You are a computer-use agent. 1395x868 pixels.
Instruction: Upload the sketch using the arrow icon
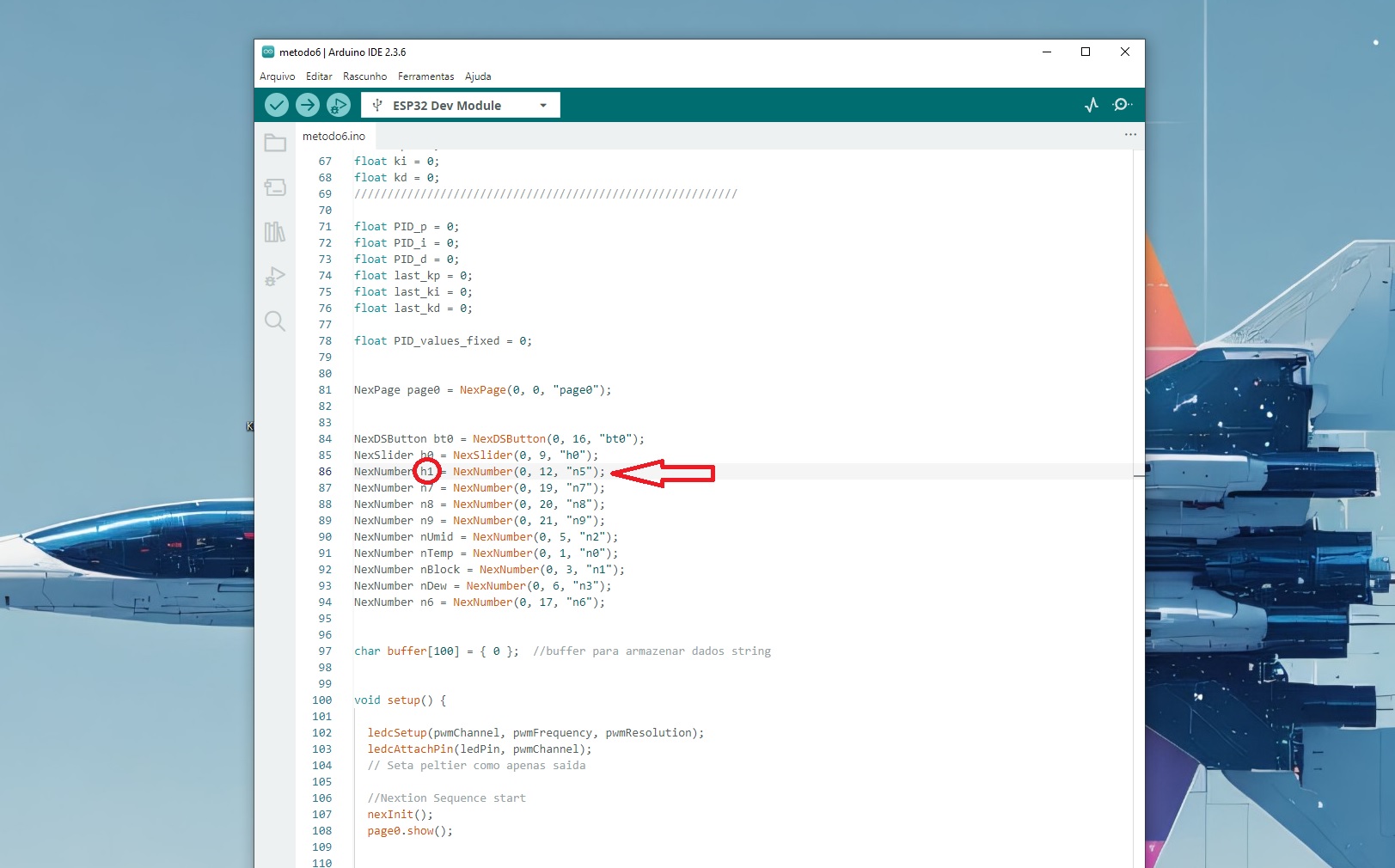tap(307, 104)
